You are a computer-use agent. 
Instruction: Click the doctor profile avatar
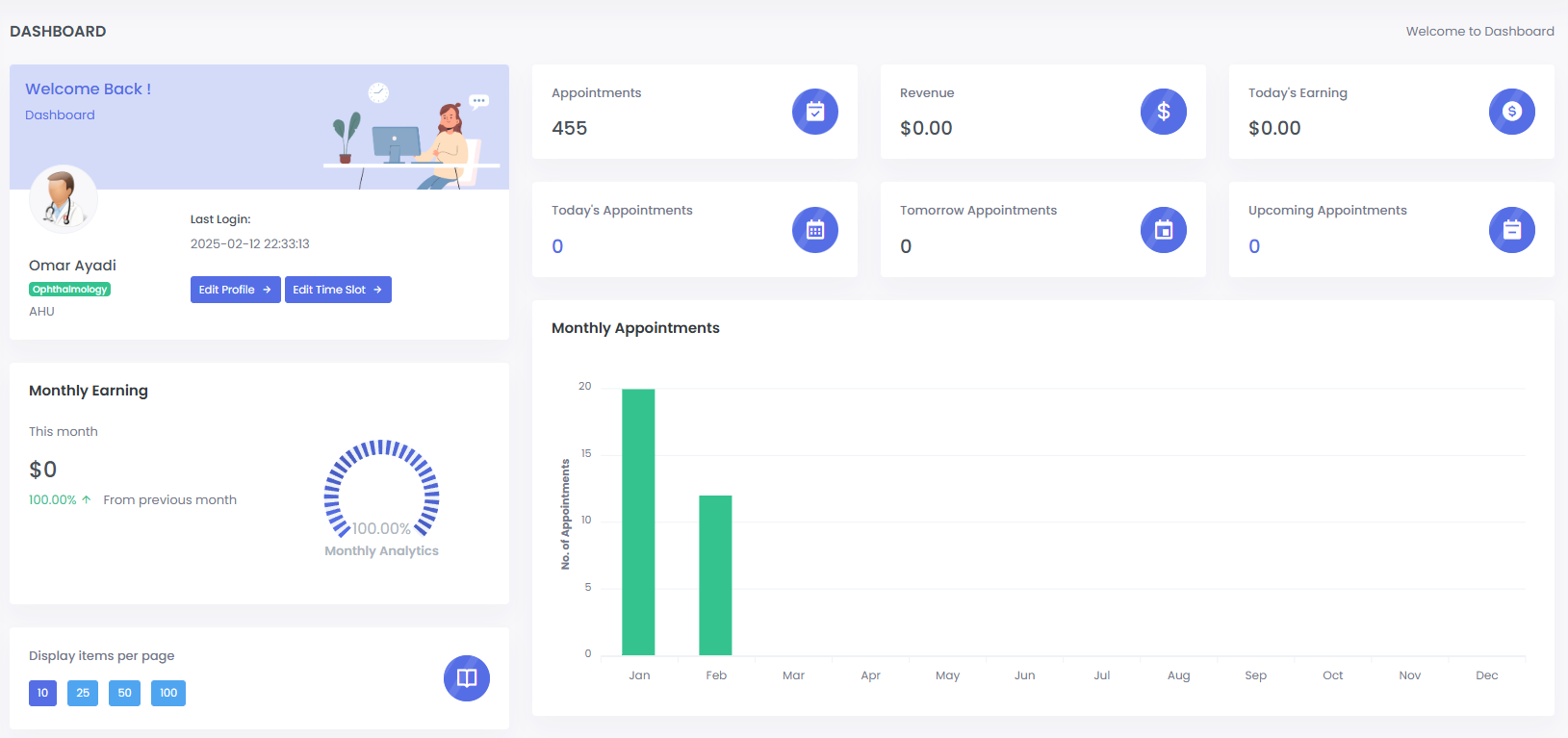(x=64, y=199)
